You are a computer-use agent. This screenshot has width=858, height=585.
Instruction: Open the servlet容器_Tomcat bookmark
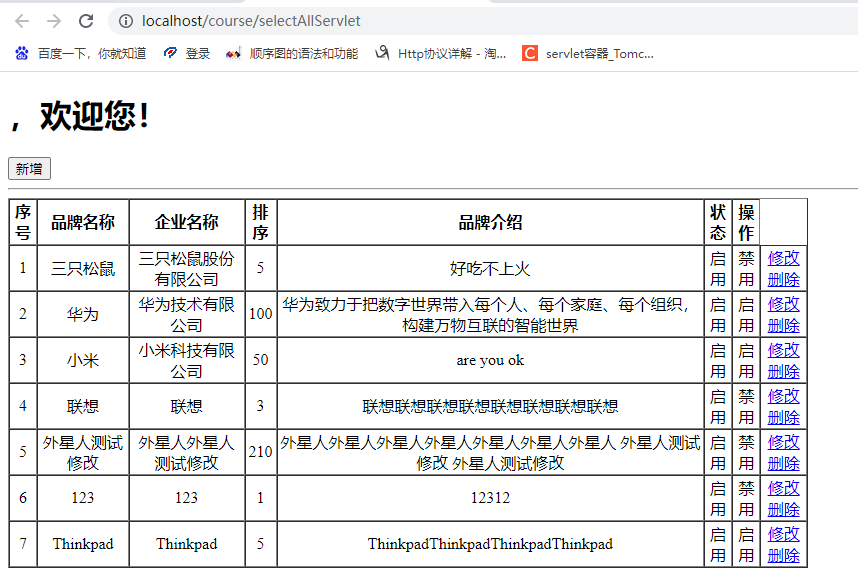point(588,53)
